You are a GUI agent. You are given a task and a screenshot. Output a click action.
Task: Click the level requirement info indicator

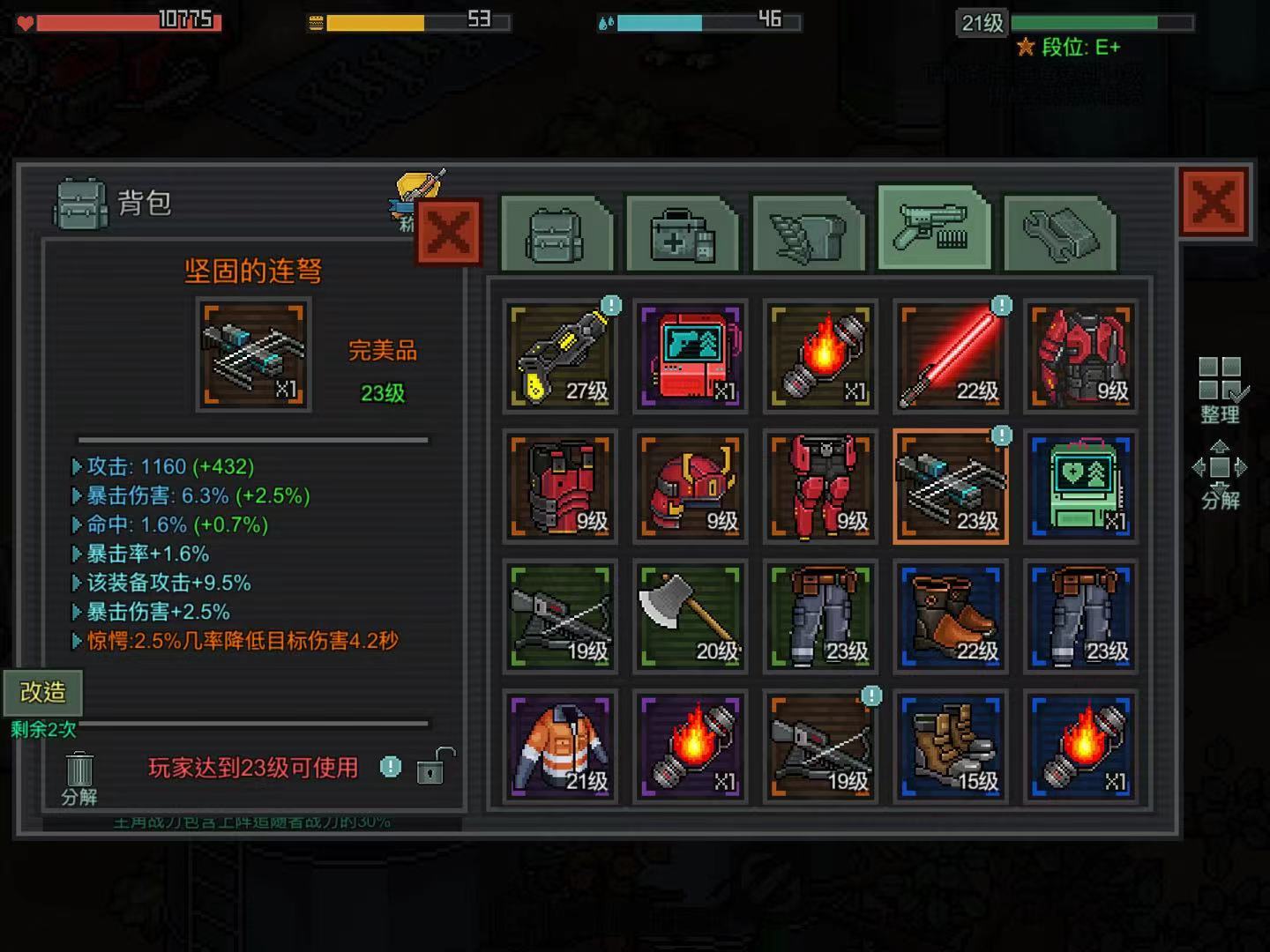[x=391, y=767]
